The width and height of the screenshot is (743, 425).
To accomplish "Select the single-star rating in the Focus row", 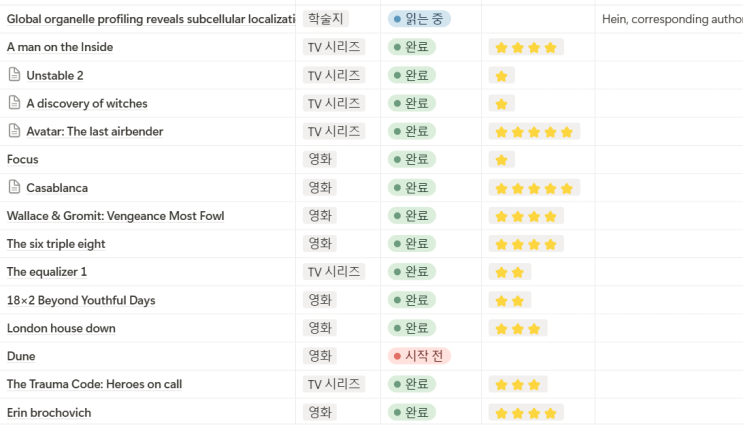I will point(501,160).
